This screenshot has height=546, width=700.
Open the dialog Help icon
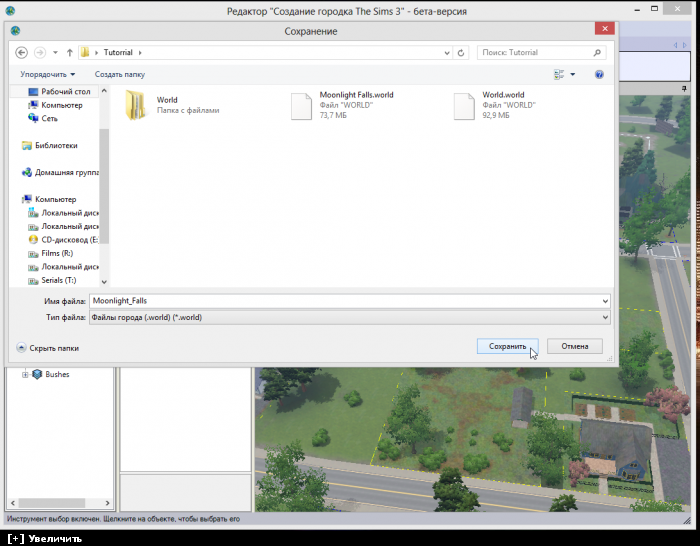click(599, 74)
